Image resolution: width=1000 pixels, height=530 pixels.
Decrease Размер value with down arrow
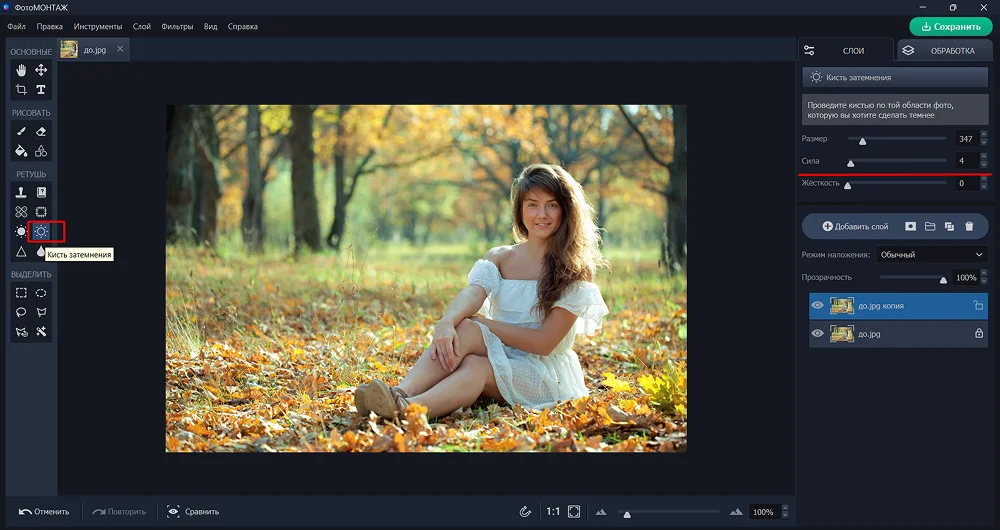(983, 142)
